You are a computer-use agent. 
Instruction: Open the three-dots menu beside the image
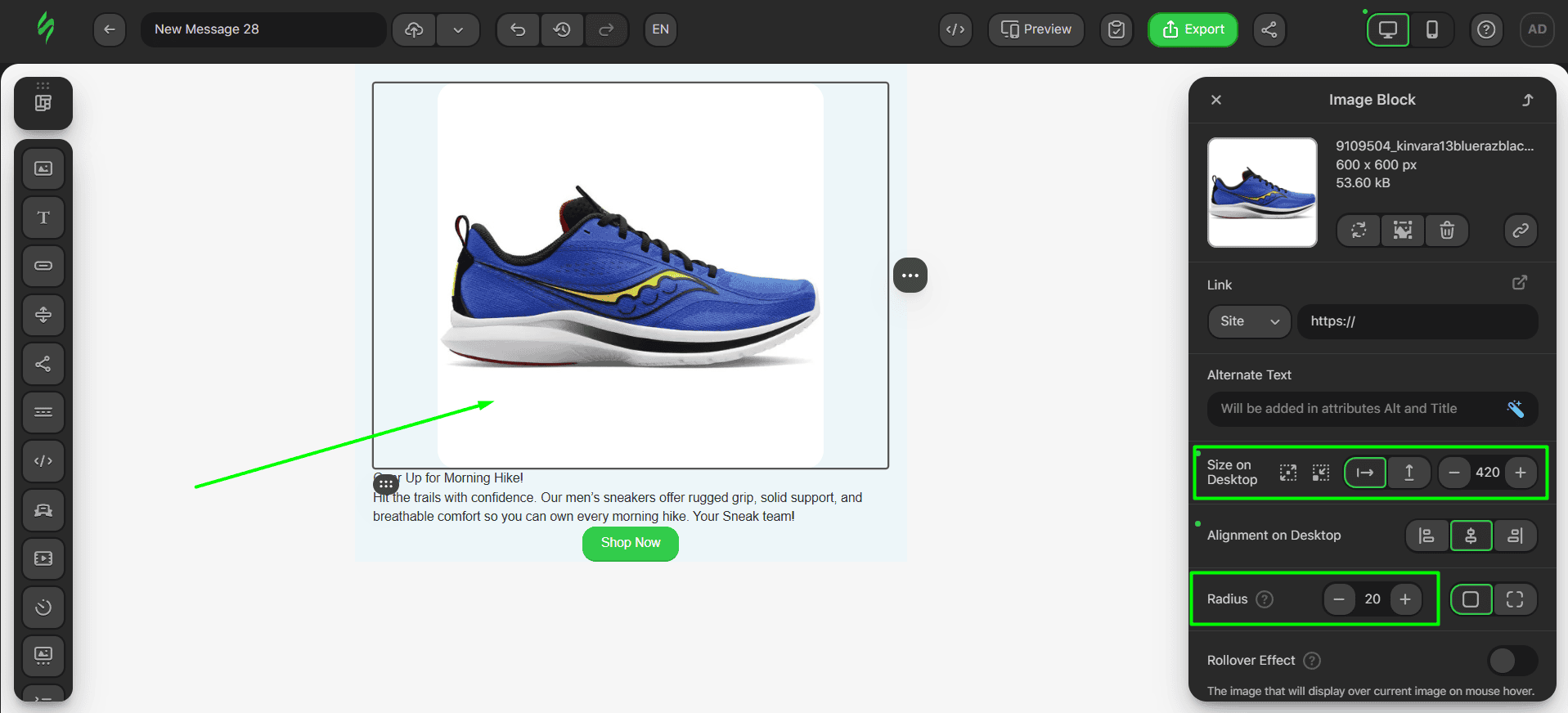[910, 276]
